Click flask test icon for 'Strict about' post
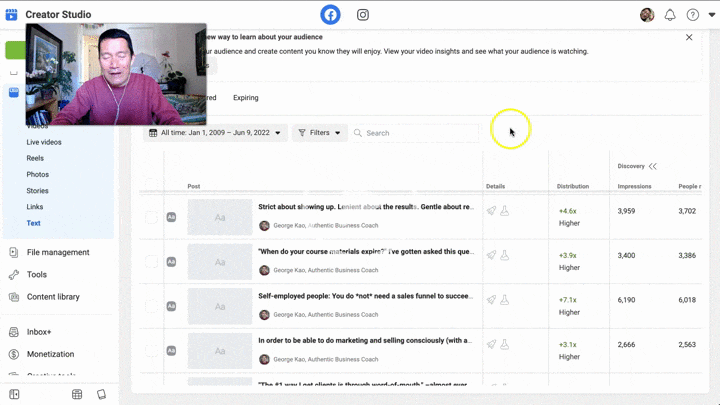 pyautogui.click(x=505, y=211)
